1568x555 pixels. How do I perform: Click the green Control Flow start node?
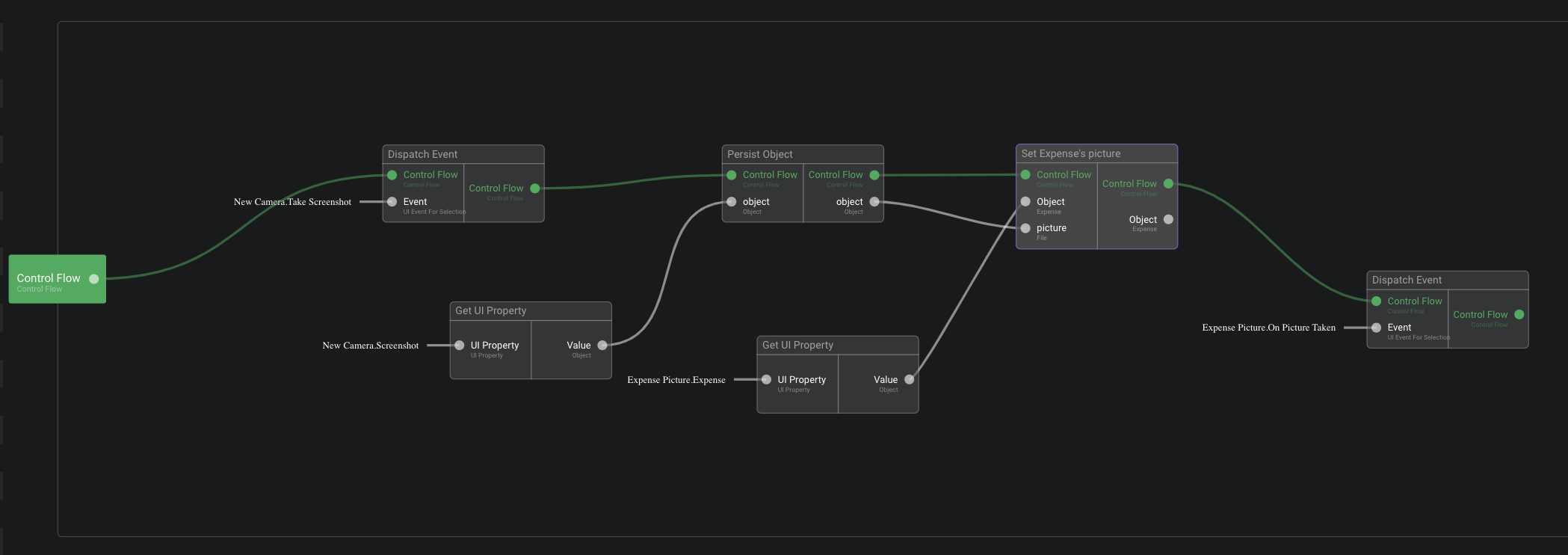49,279
